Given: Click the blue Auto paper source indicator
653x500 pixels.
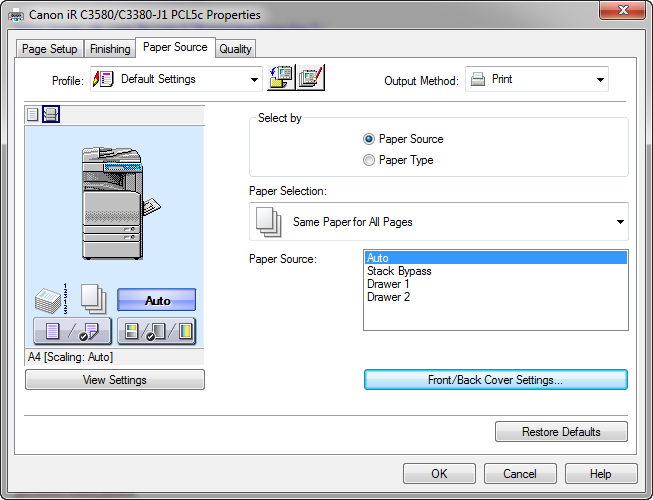Looking at the screenshot, I should pyautogui.click(x=157, y=300).
